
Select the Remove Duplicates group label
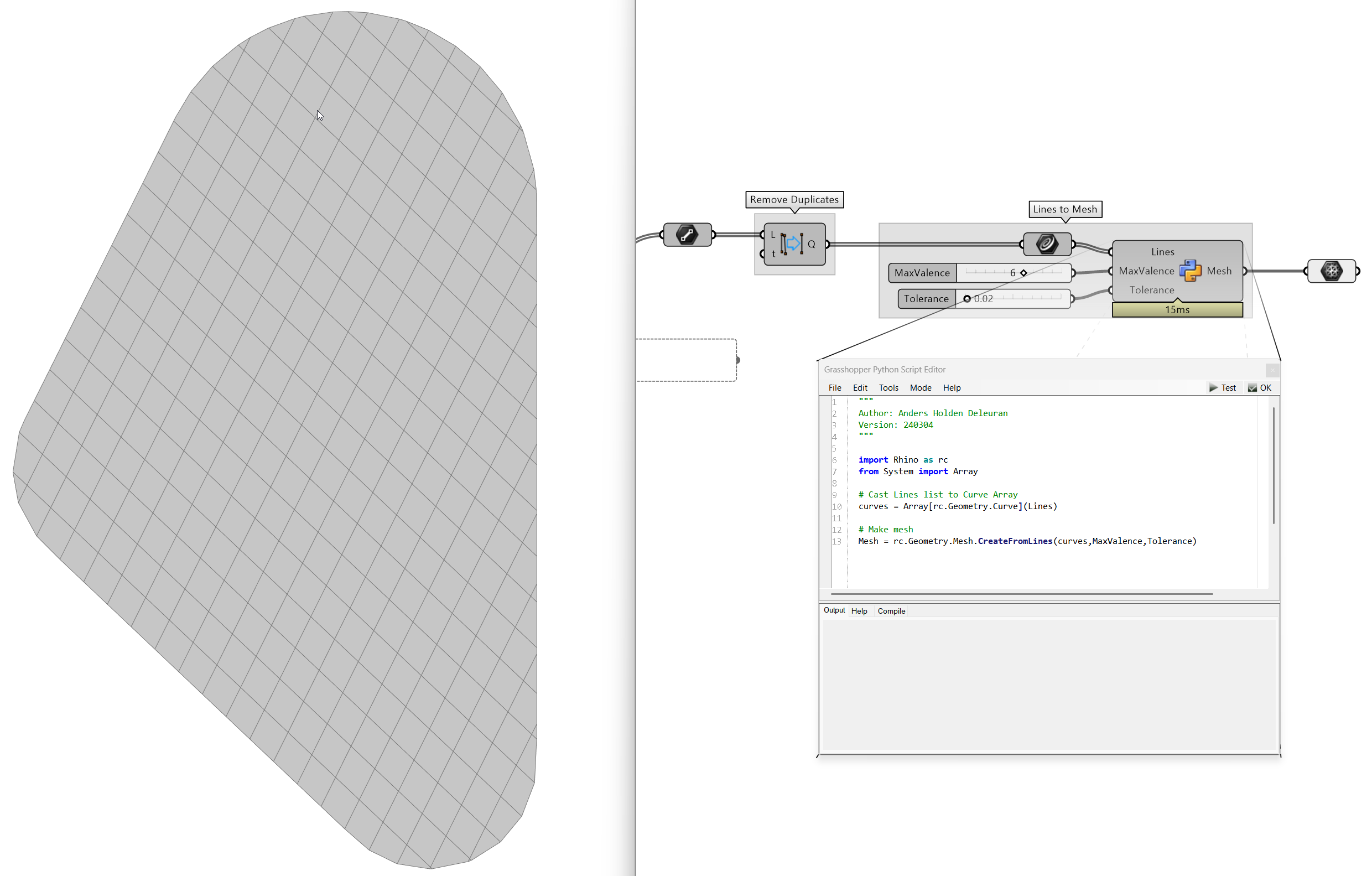coord(794,199)
